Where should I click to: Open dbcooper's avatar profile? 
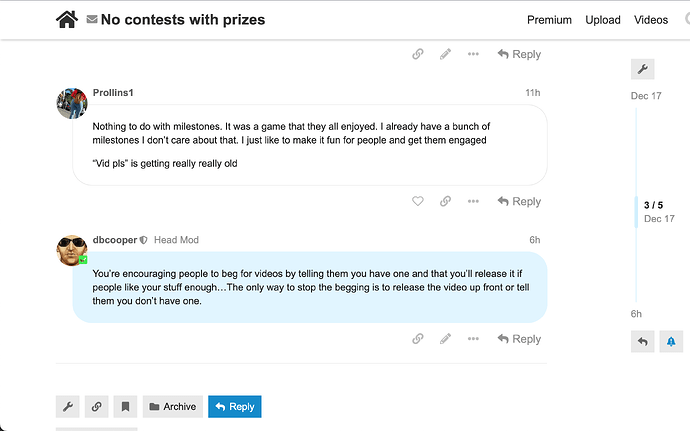click(x=72, y=250)
